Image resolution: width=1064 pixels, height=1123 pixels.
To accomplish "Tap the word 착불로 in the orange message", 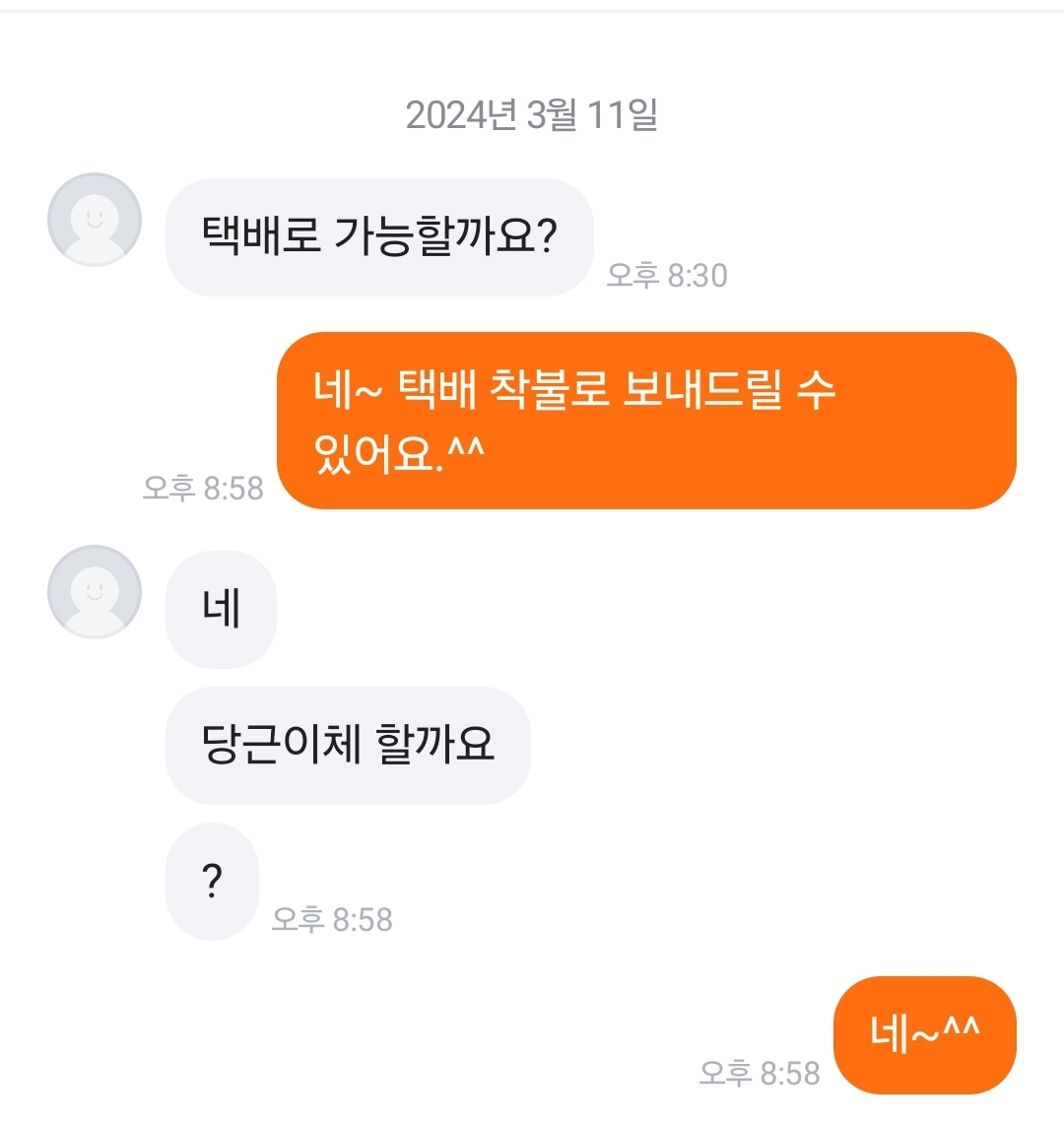I will pos(550,390).
